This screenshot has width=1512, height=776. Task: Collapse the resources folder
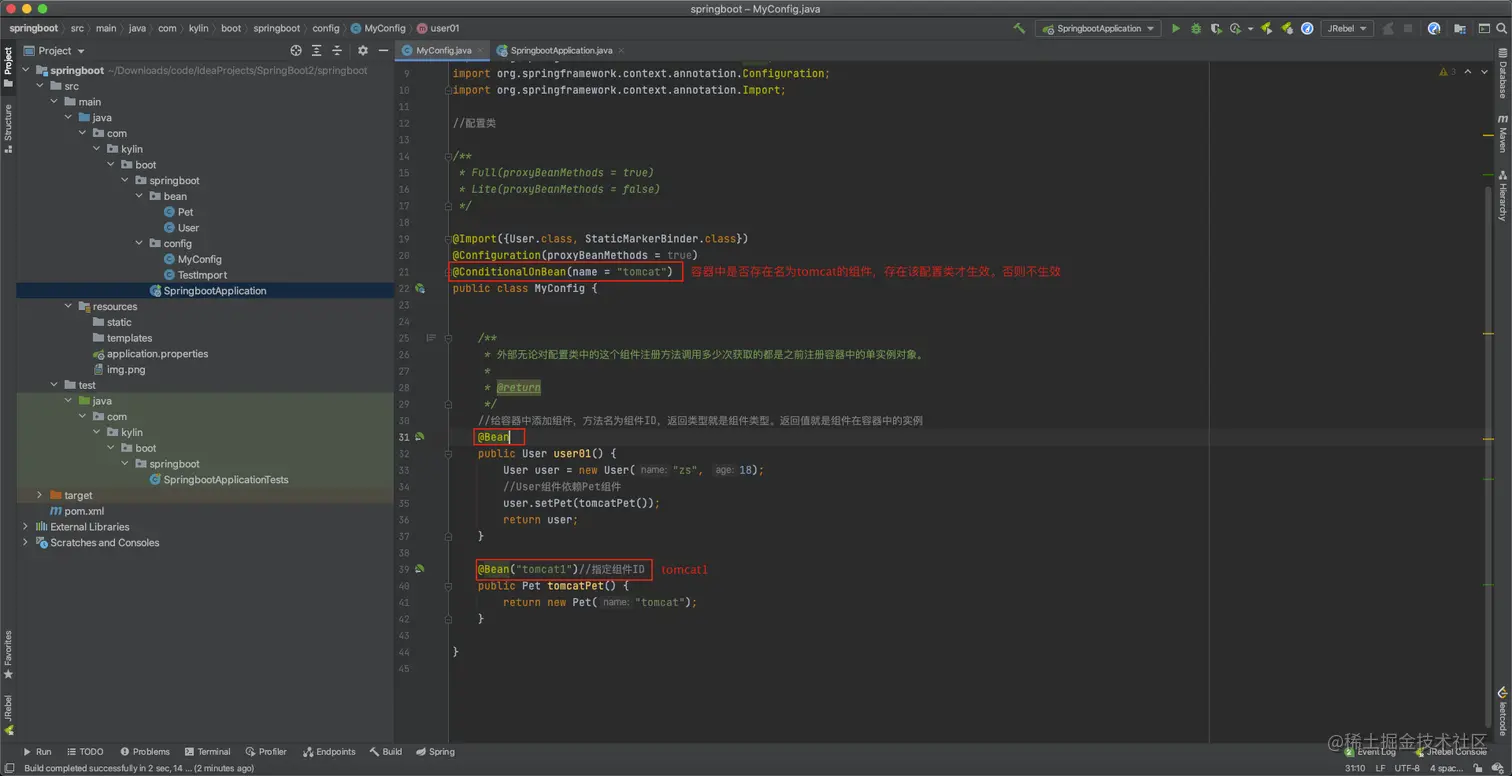click(68, 306)
